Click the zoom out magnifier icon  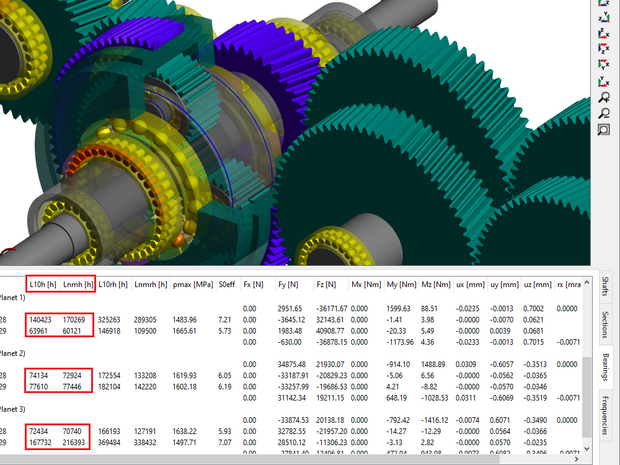tap(604, 113)
